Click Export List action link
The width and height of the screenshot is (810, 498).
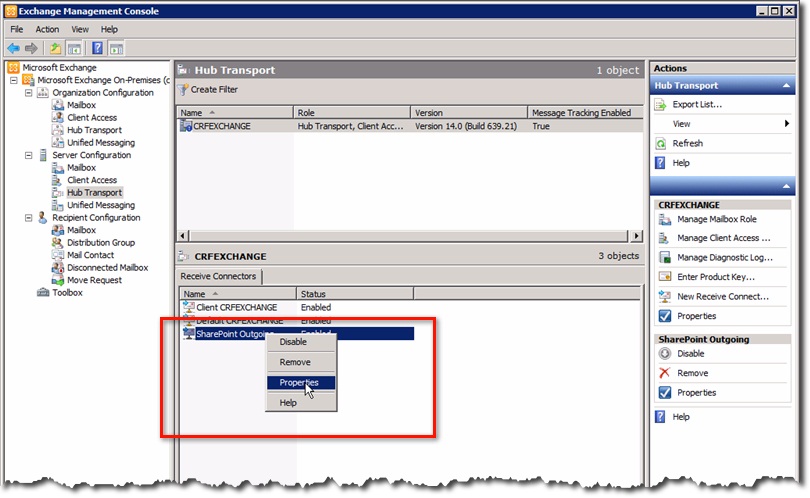click(x=697, y=105)
